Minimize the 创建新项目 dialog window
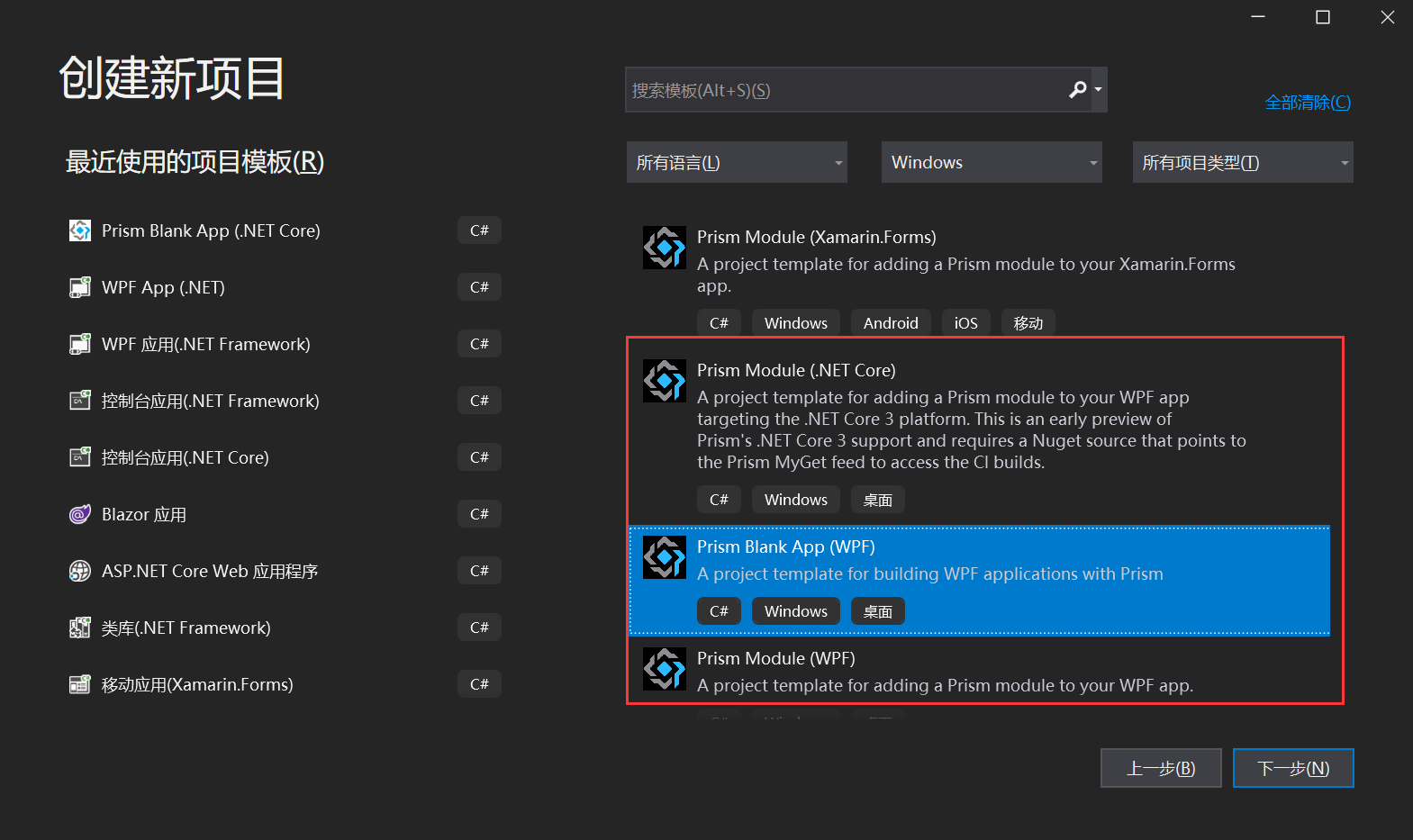1413x840 pixels. coord(1258,17)
